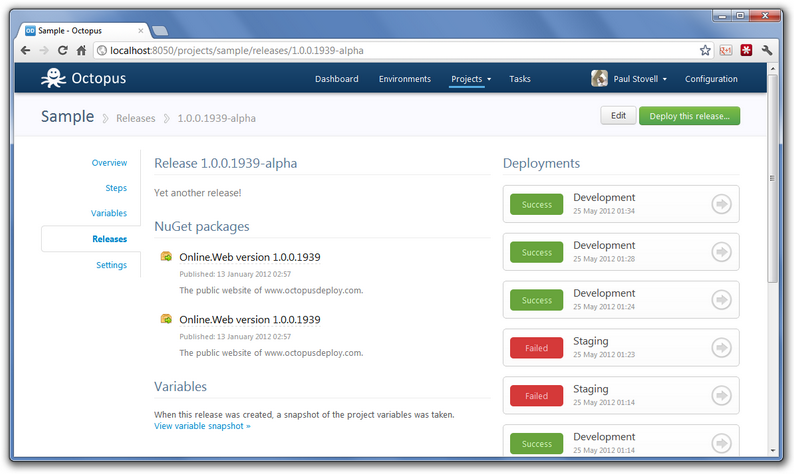Click the browser back arrow

[x=25, y=50]
